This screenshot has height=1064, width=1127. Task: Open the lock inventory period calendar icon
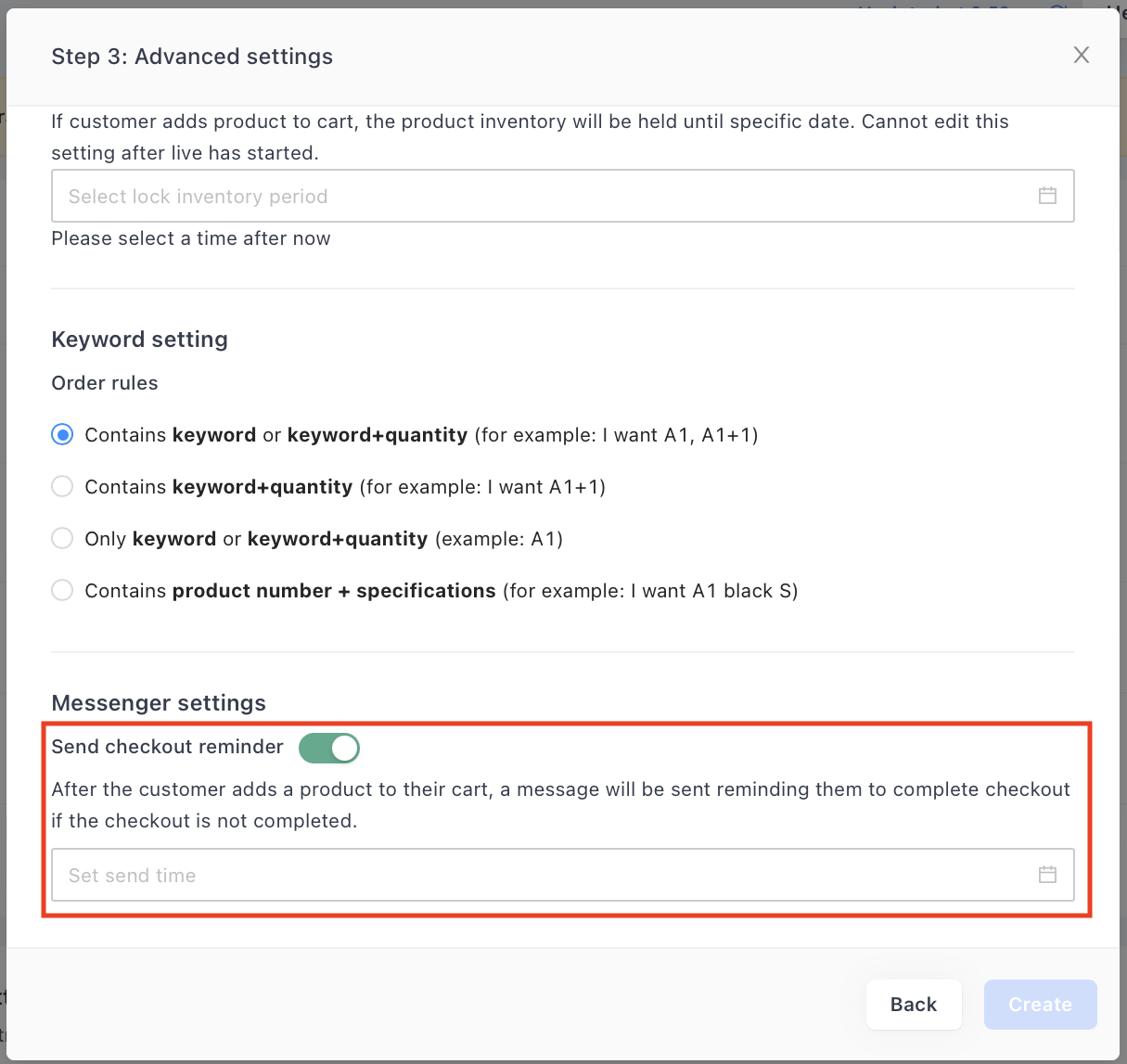point(1048,196)
